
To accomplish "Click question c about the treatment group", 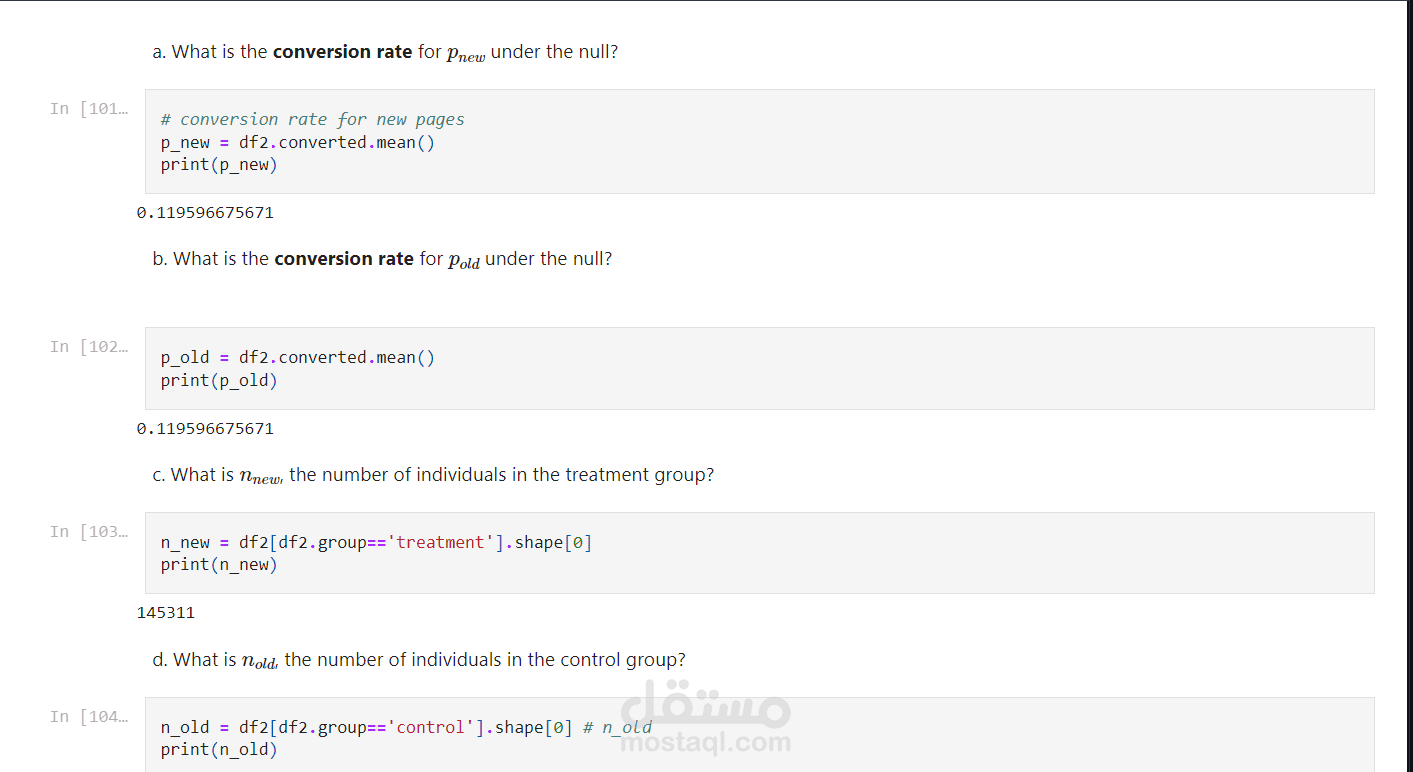I will [433, 475].
